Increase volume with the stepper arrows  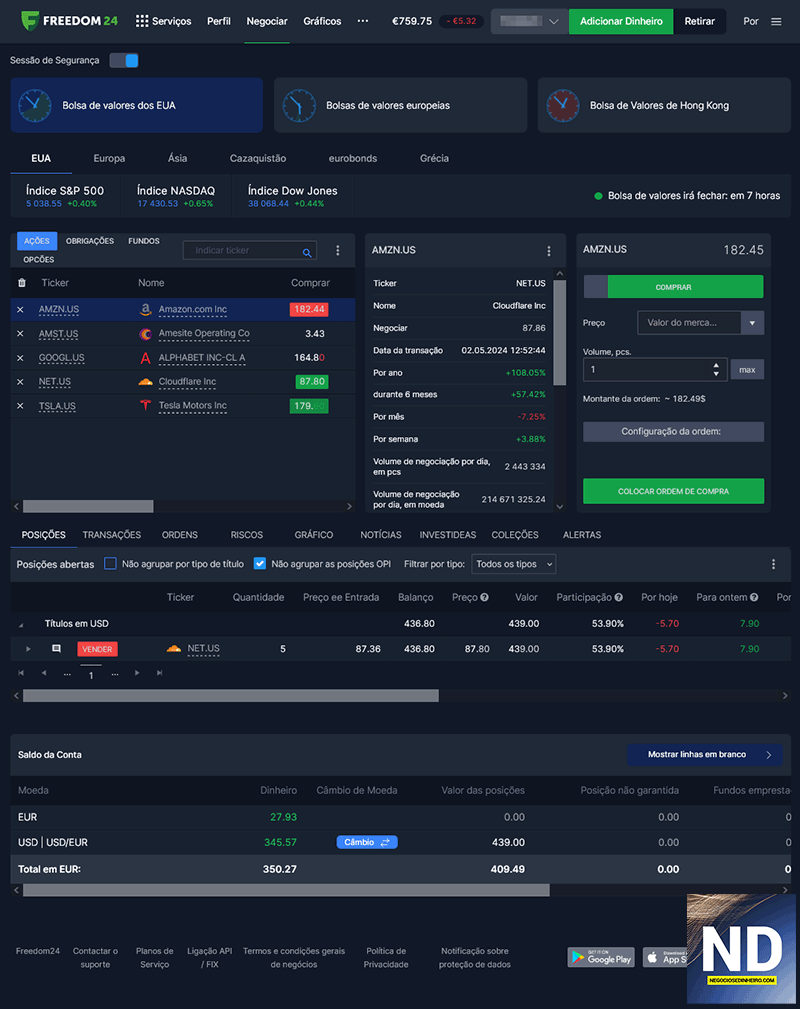[x=716, y=366]
